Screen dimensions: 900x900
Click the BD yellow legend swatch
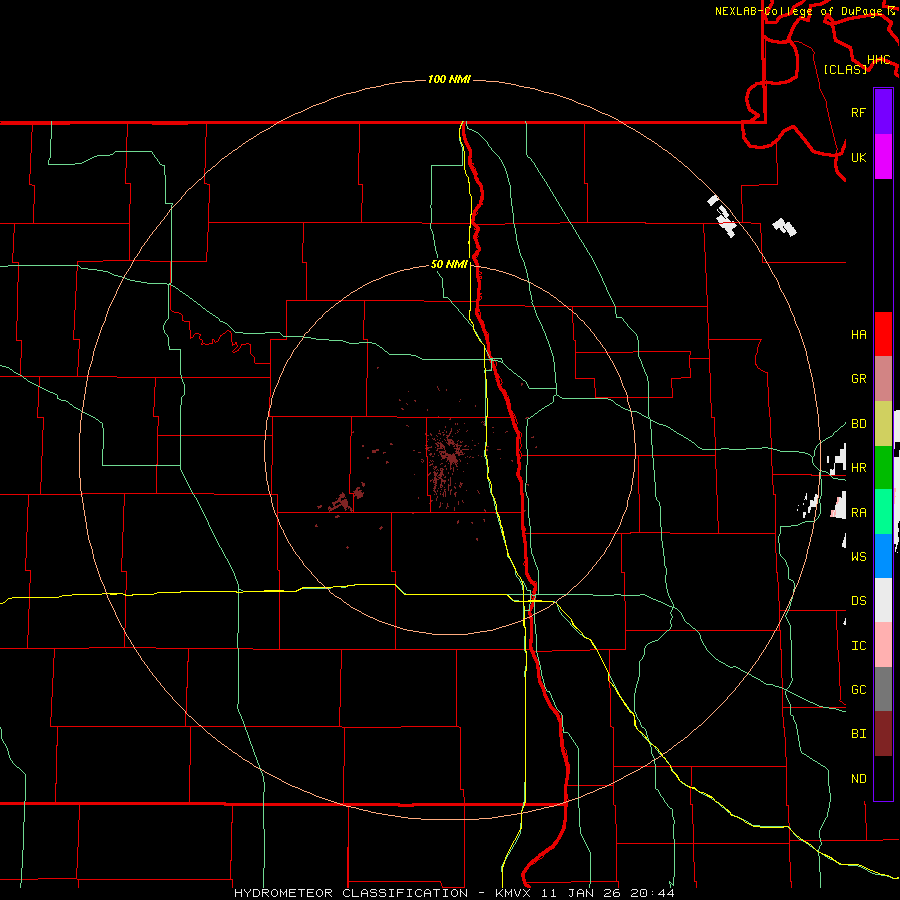tap(883, 423)
